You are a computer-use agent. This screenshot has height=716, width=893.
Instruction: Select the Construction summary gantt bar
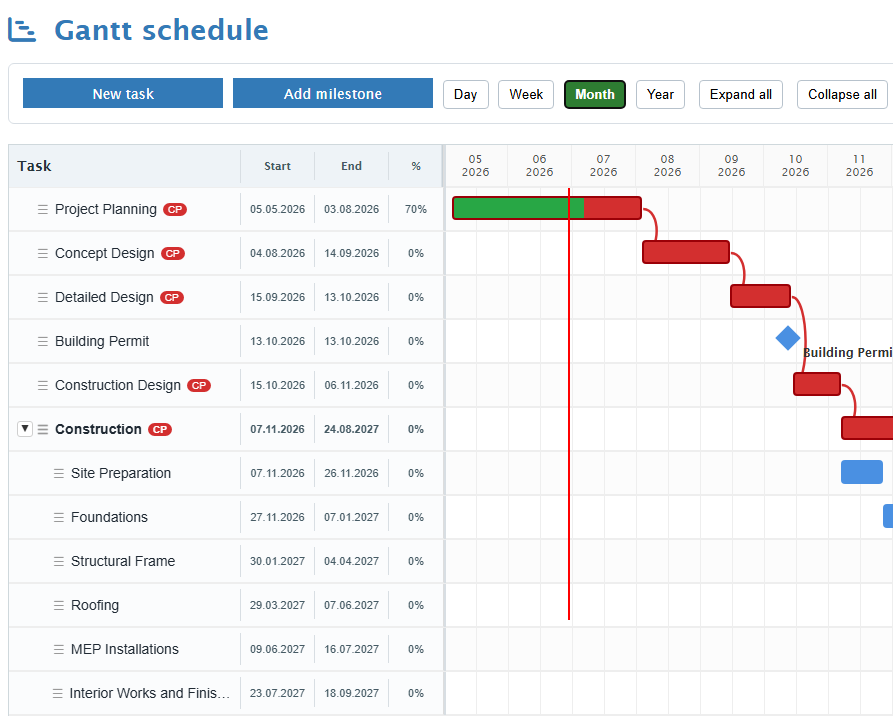tap(867, 428)
